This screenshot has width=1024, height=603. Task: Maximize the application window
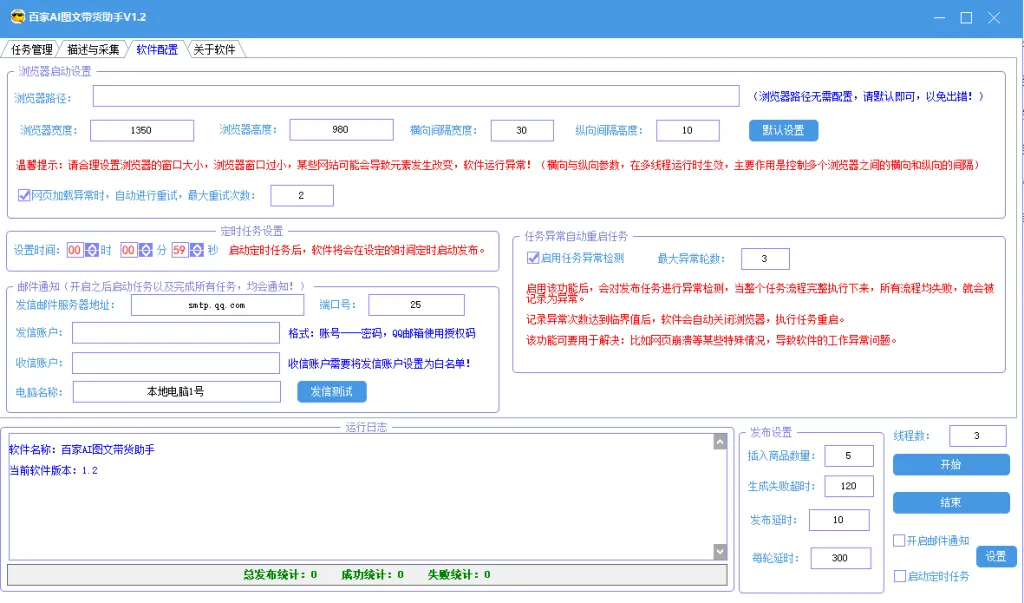[967, 18]
